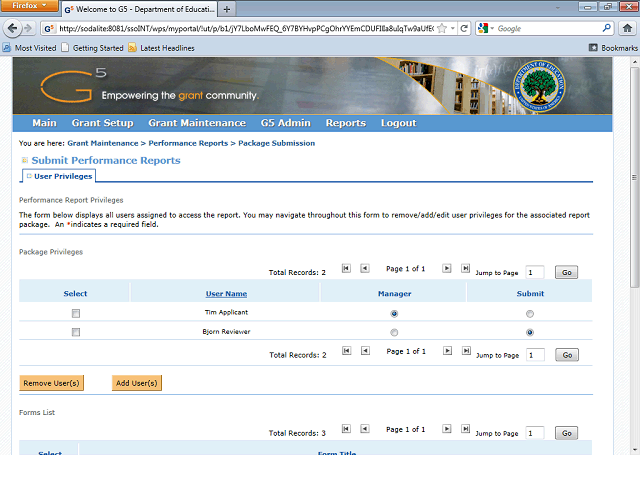The height and width of the screenshot is (480, 640).
Task: Click the Department of Education seal logo
Action: 539,87
